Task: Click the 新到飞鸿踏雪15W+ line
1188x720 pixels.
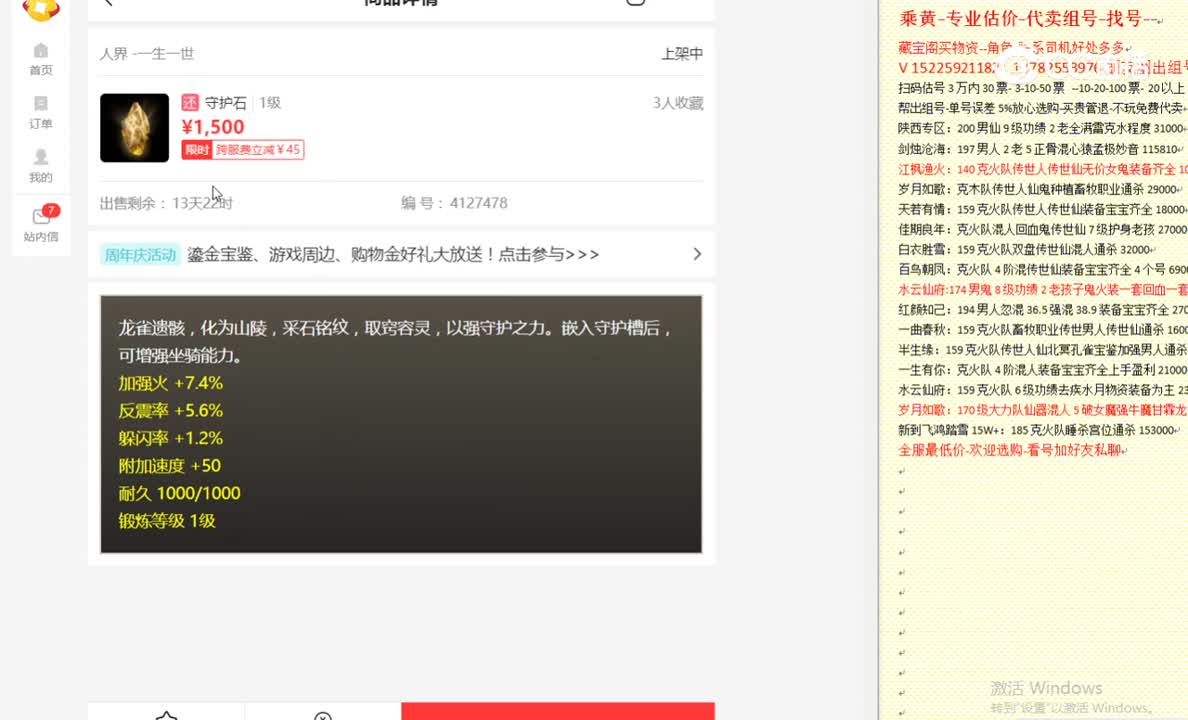Action: [1040, 430]
